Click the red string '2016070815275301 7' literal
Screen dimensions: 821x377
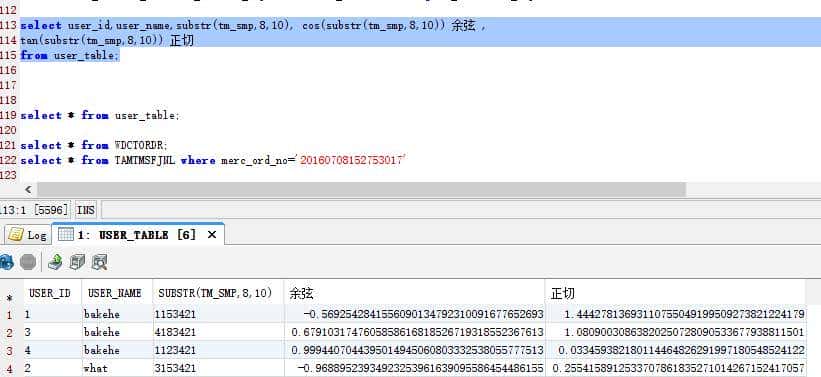pos(353,160)
